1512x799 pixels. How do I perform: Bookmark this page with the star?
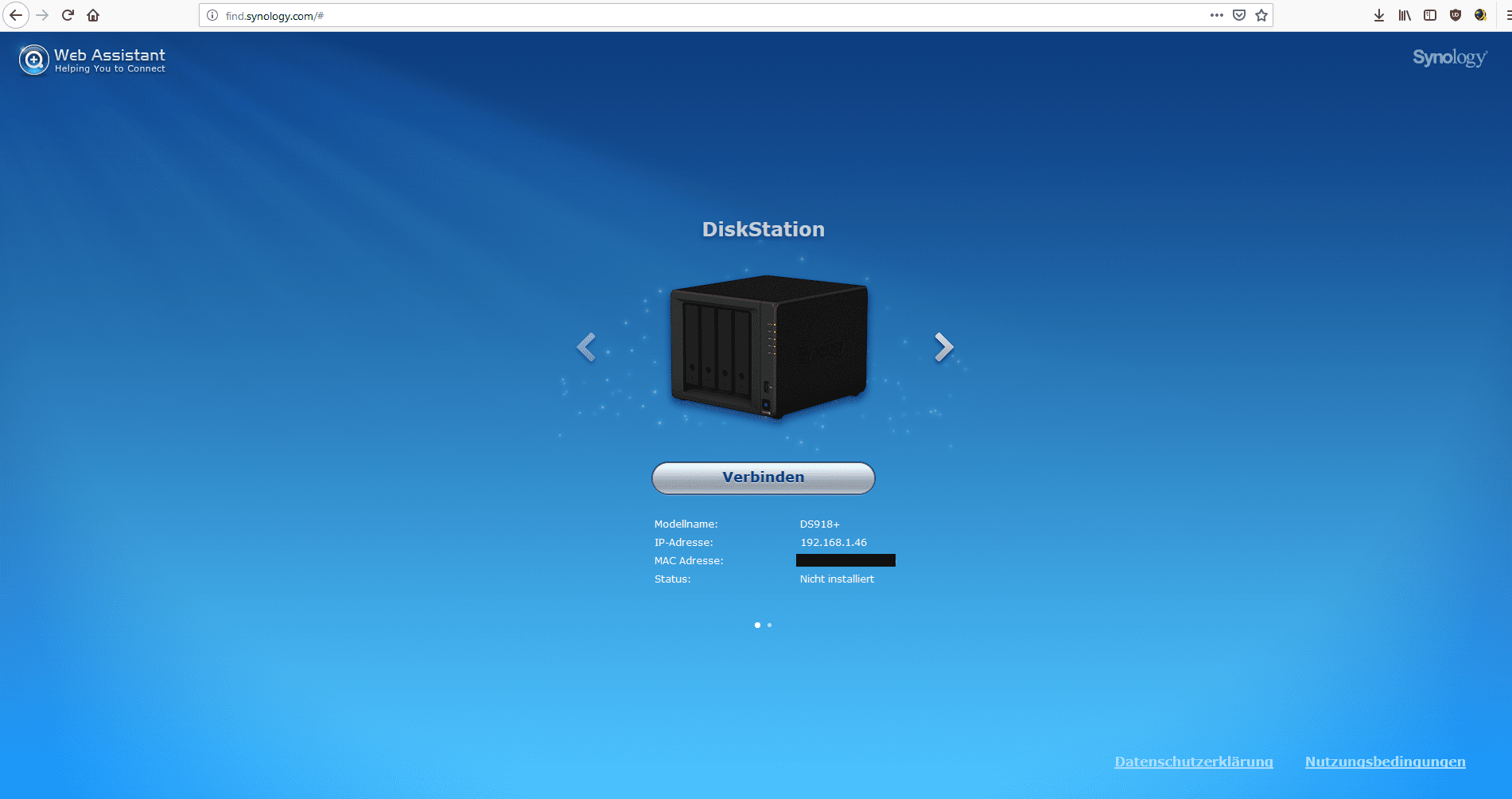tap(1261, 15)
